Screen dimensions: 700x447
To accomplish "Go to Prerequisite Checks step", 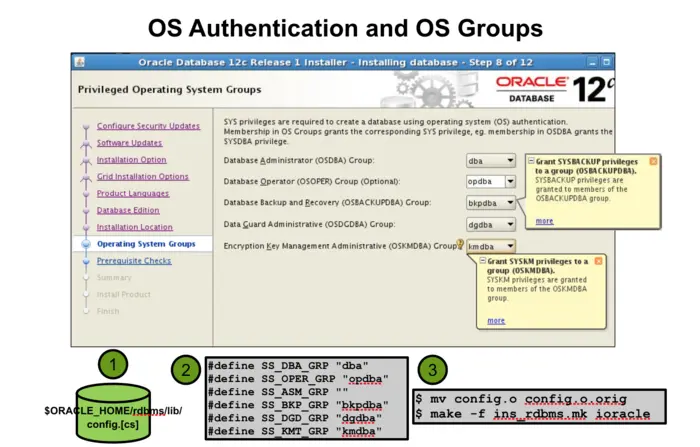I will (x=134, y=261).
